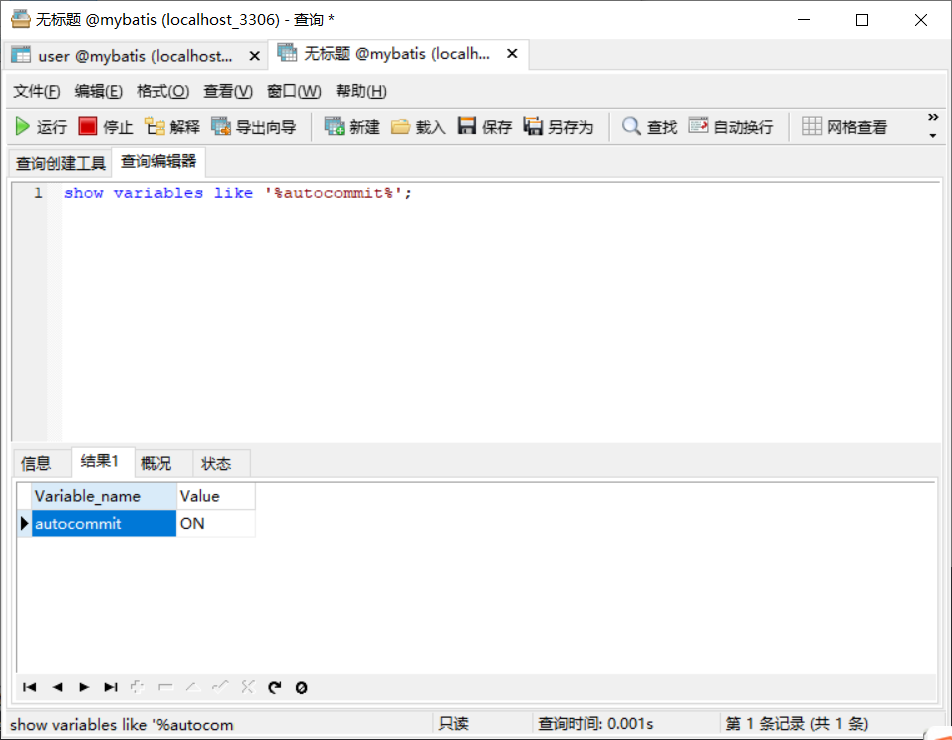The height and width of the screenshot is (740, 952).
Task: Open the 查看 menu
Action: pos(227,91)
